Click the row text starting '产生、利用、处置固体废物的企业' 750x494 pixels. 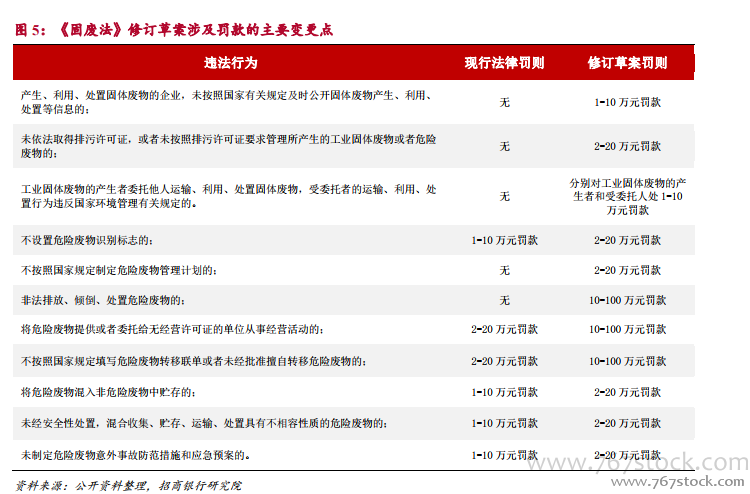tap(228, 102)
